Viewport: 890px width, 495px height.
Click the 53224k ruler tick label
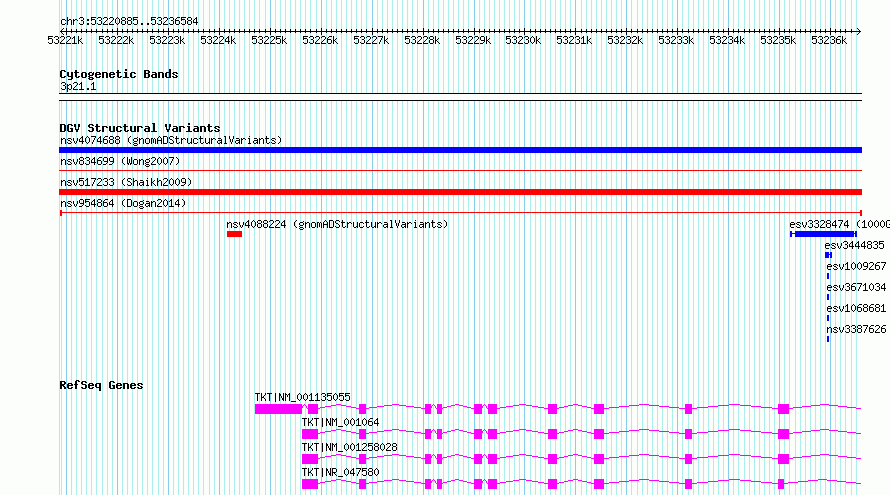click(218, 40)
